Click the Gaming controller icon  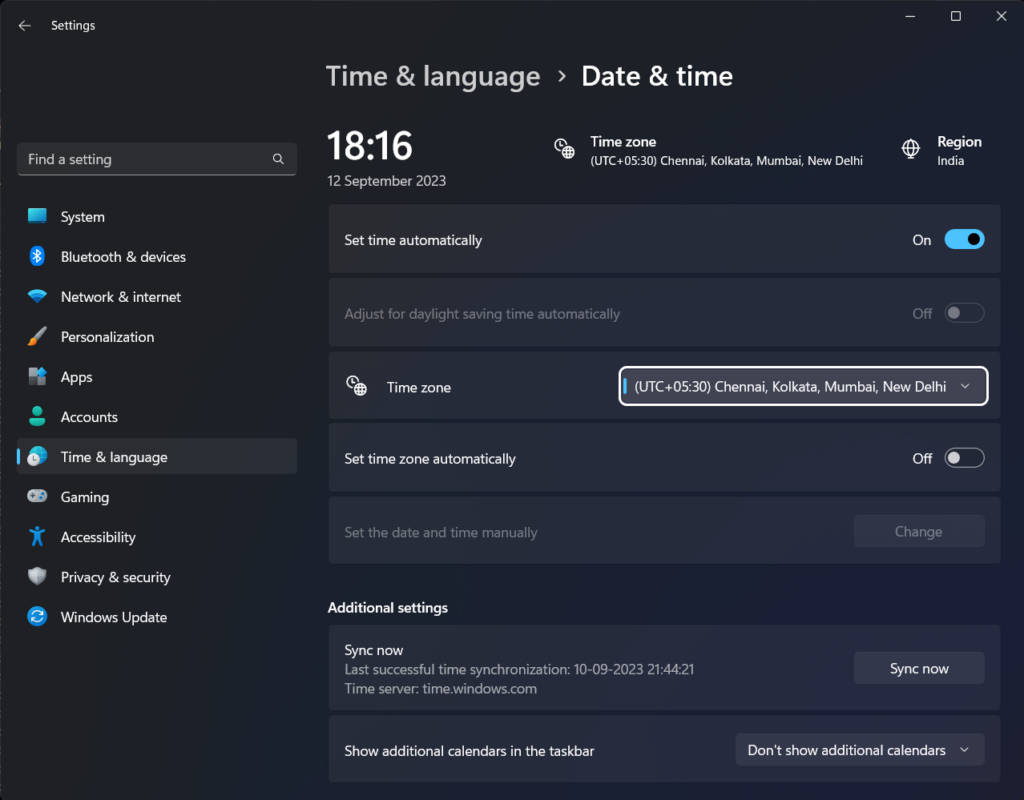(36, 497)
